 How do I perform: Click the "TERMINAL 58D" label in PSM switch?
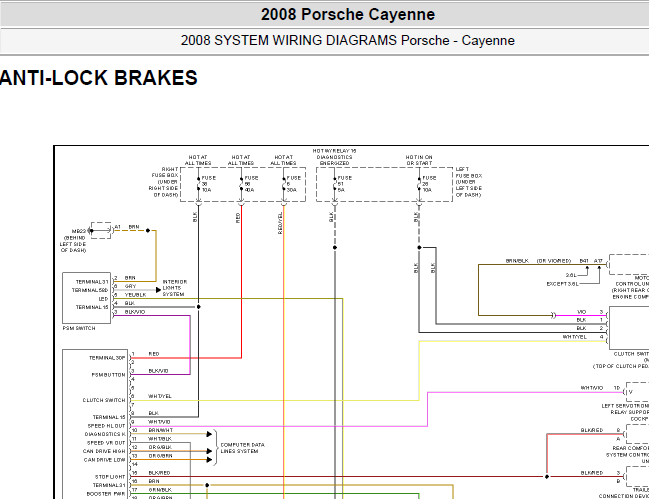[x=90, y=290]
